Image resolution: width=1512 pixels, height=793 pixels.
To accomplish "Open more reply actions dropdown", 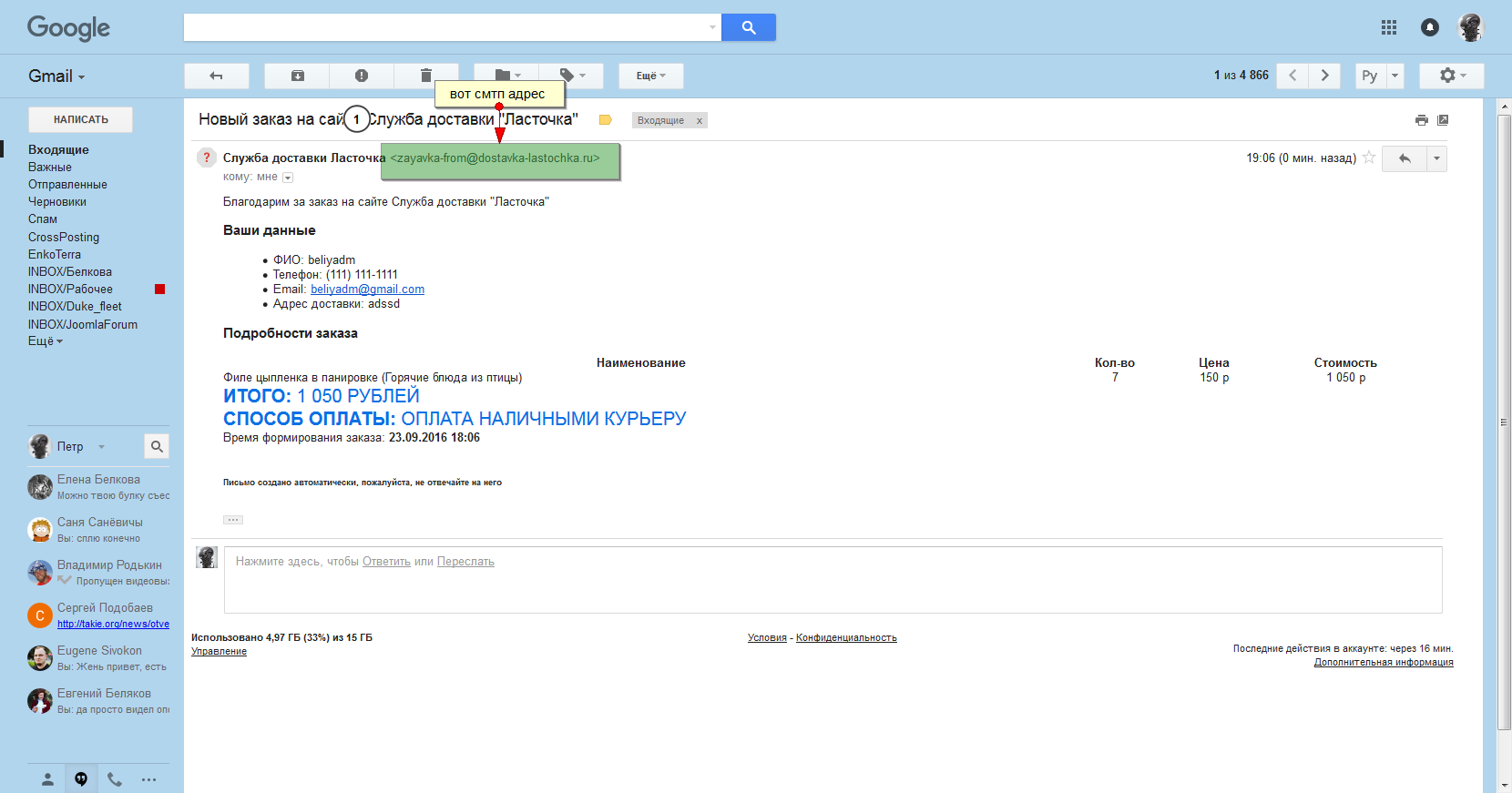I will pos(1437,158).
